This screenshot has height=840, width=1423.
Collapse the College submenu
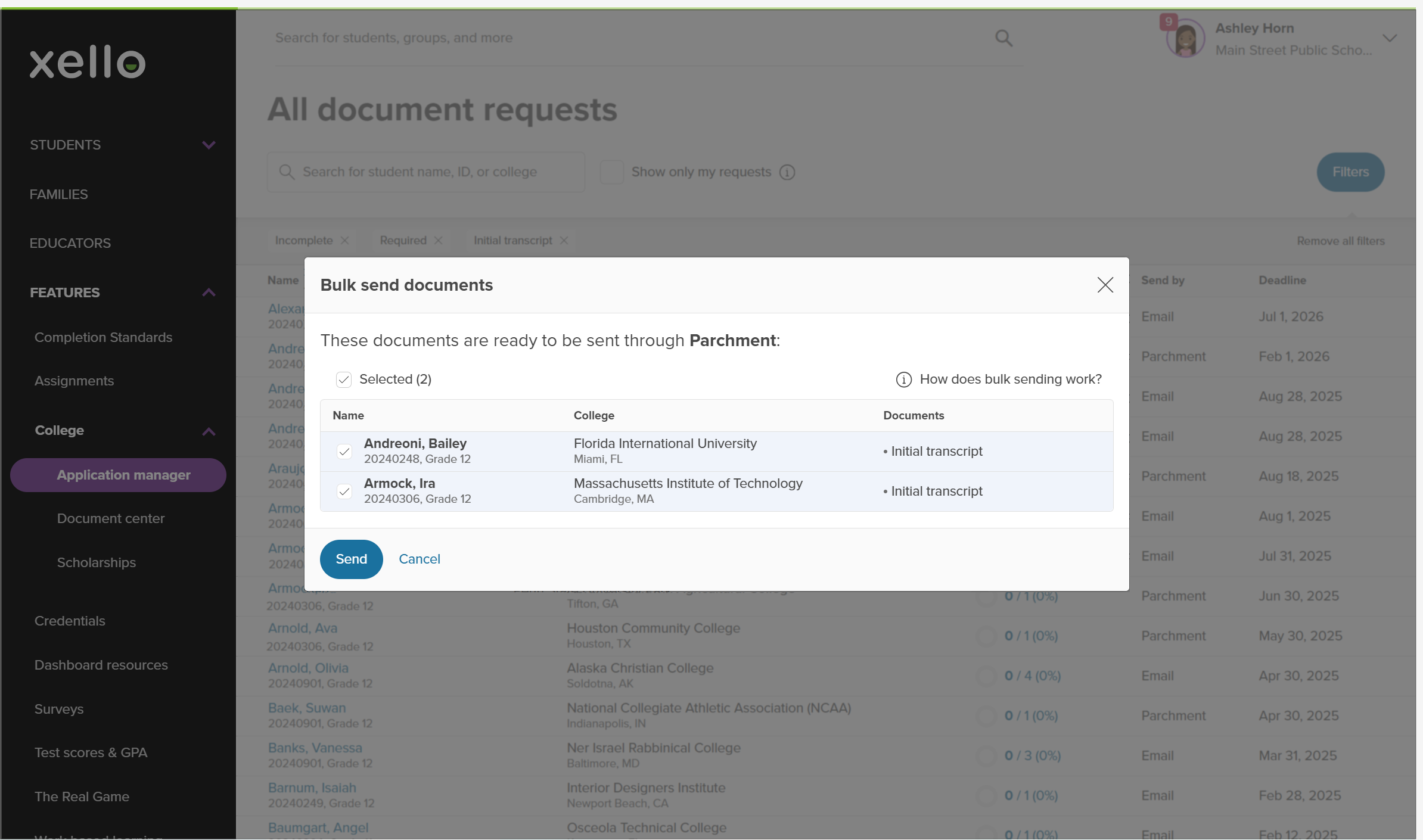point(209,431)
